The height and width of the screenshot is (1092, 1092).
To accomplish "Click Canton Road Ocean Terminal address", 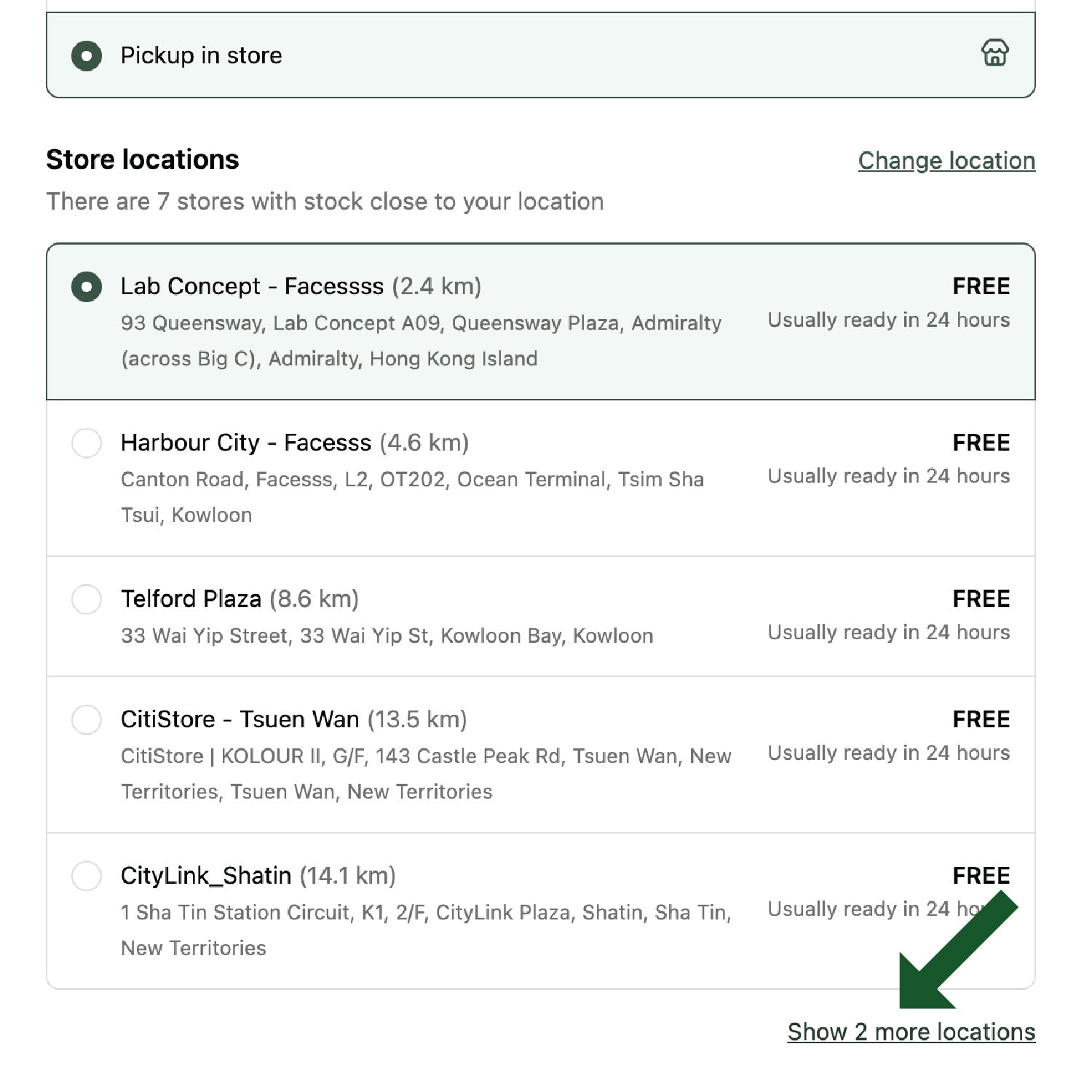I will pyautogui.click(x=412, y=497).
